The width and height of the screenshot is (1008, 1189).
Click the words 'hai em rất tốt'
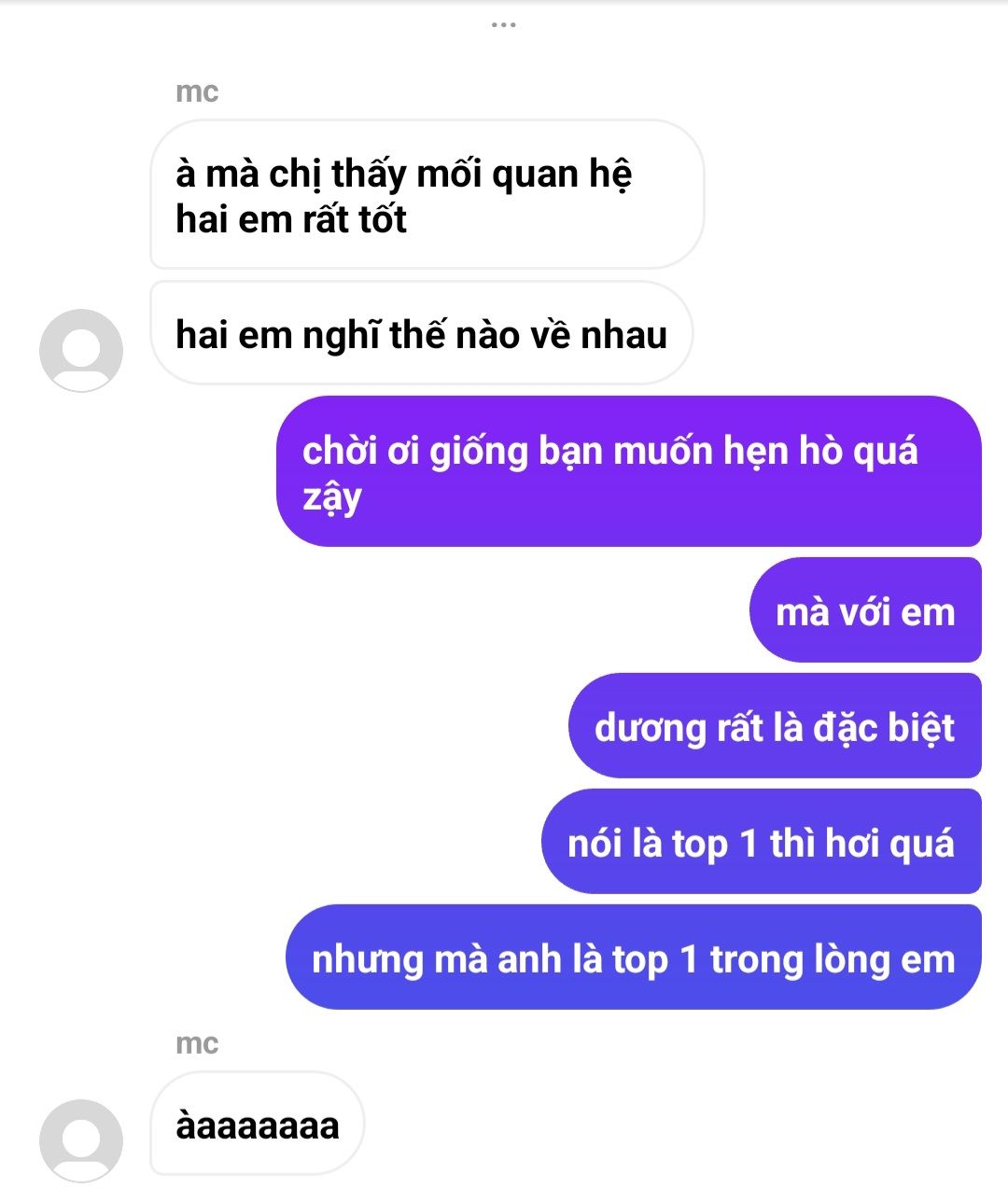[x=291, y=219]
